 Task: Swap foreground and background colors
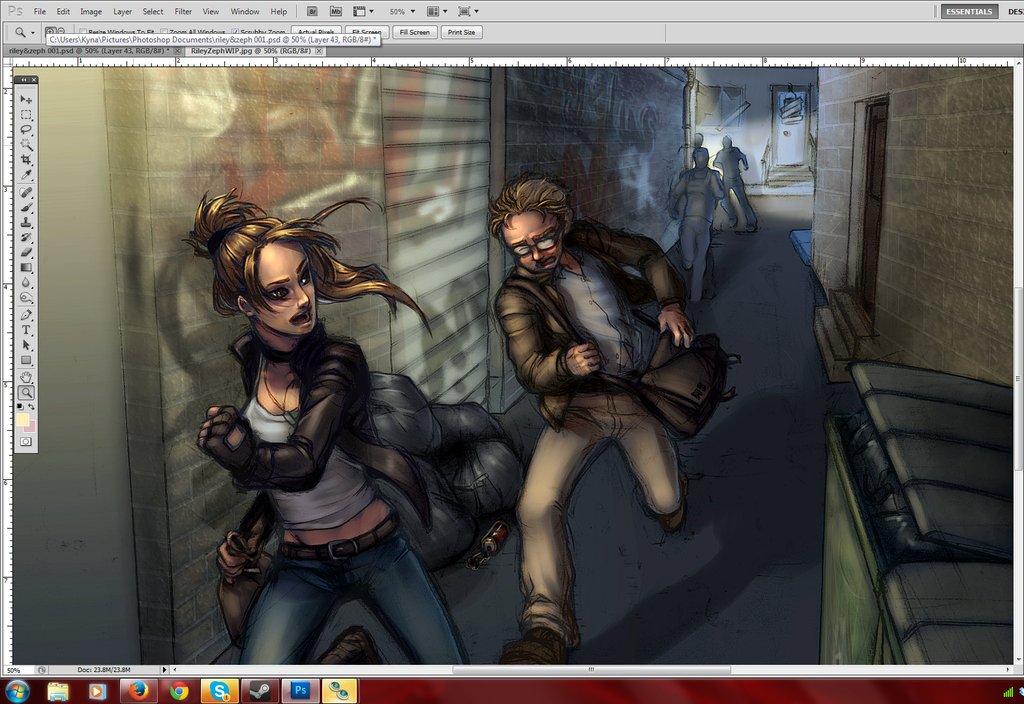pyautogui.click(x=31, y=407)
